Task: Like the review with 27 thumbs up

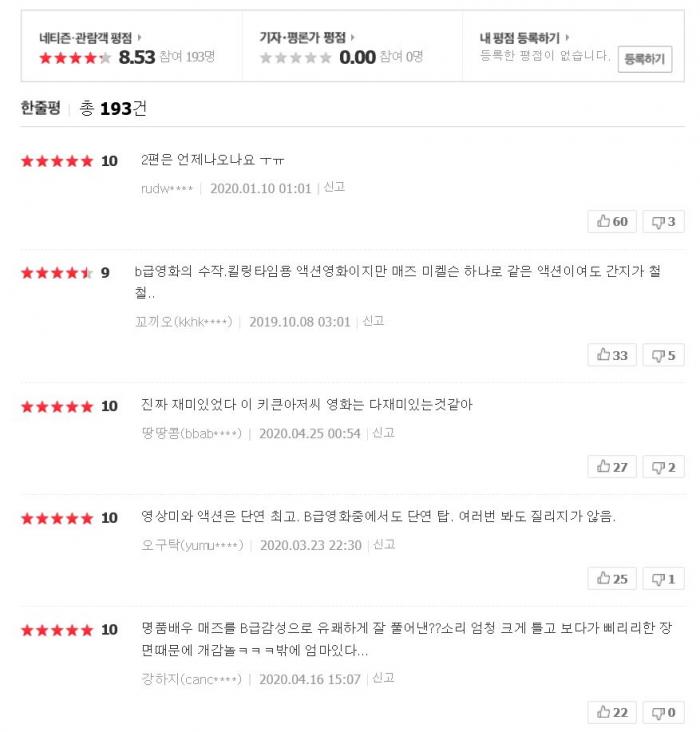Action: pos(612,467)
